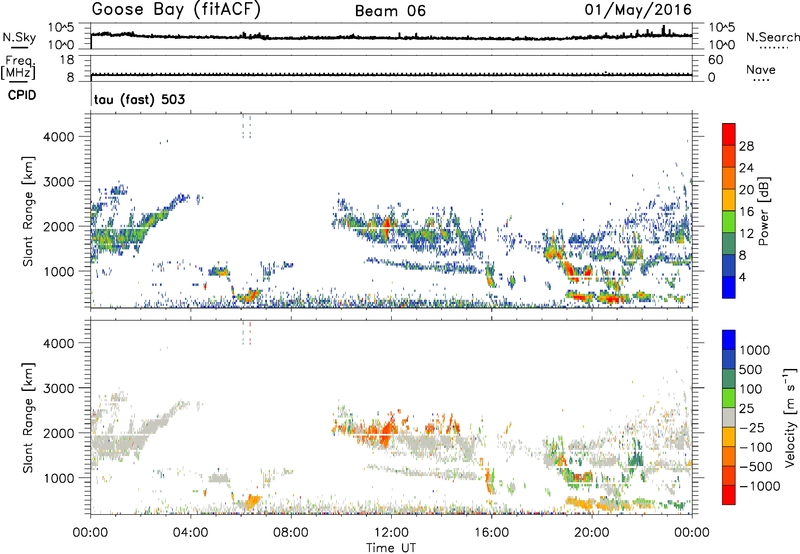
Task: Click '4000' on the power panel y-axis
Action: click(x=59, y=137)
